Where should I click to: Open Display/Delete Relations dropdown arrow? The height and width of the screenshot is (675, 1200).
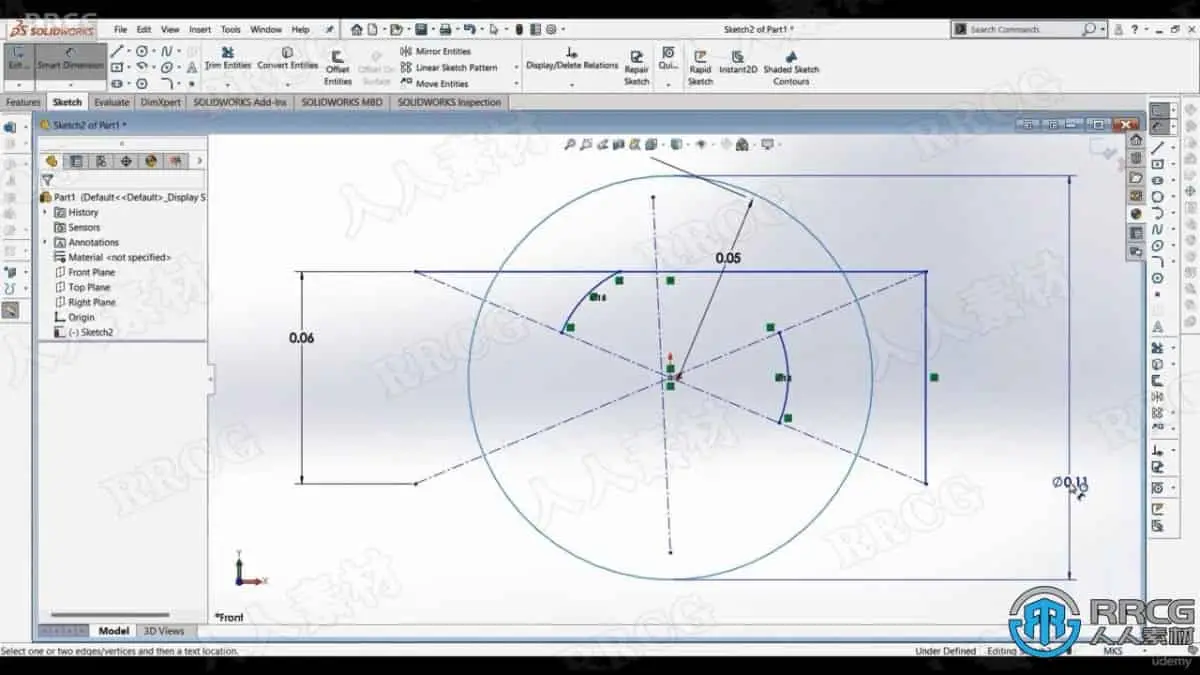click(572, 85)
